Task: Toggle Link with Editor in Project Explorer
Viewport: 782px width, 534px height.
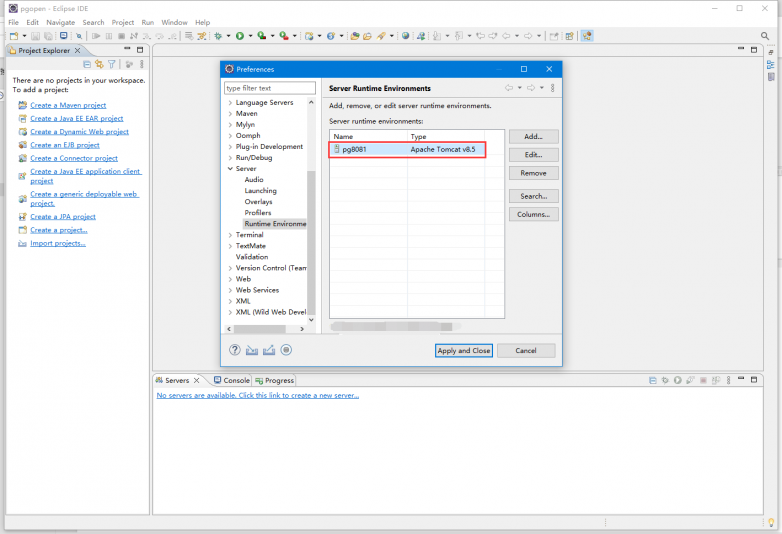Action: [99, 64]
